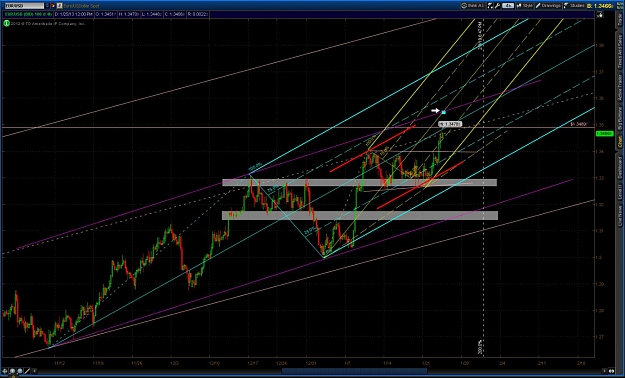Click the EUR/USD symbol input field
625x378 pixels.
pyautogui.click(x=24, y=6)
